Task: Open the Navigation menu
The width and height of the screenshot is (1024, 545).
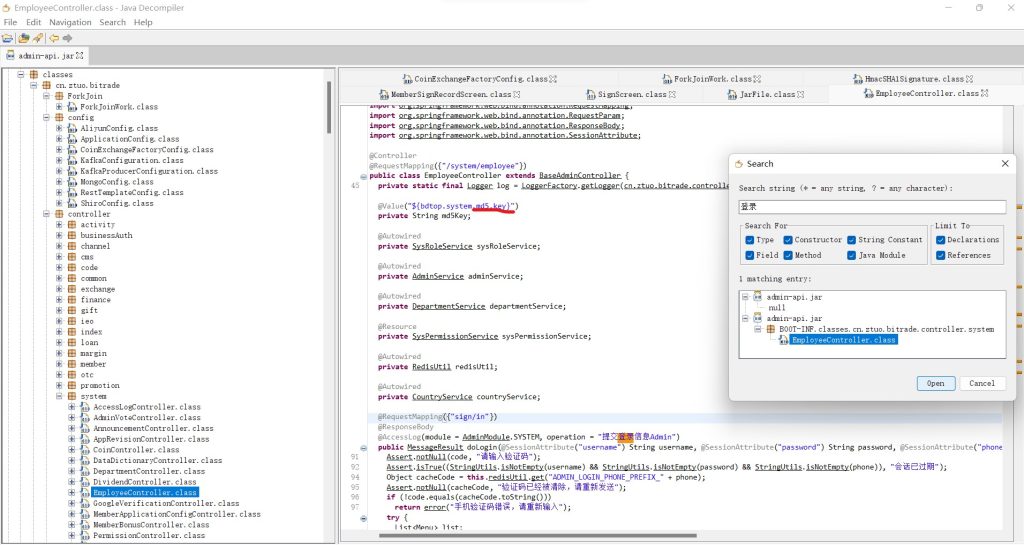Action: pos(70,22)
